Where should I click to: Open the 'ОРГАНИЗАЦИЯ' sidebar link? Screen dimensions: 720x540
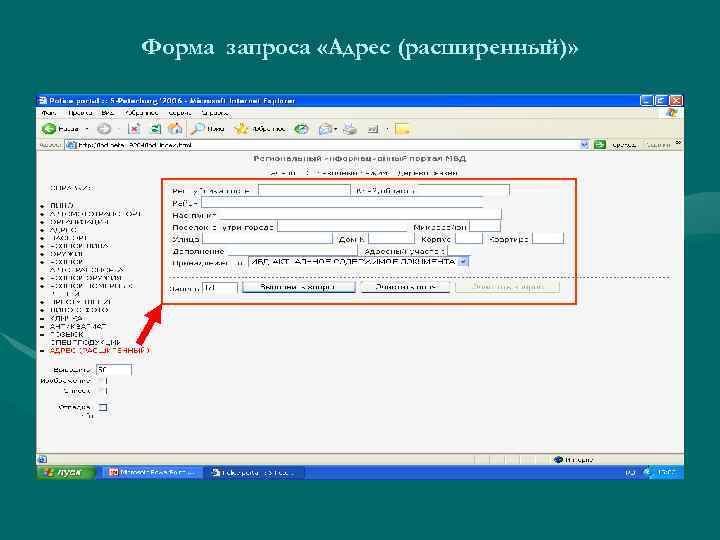79,222
